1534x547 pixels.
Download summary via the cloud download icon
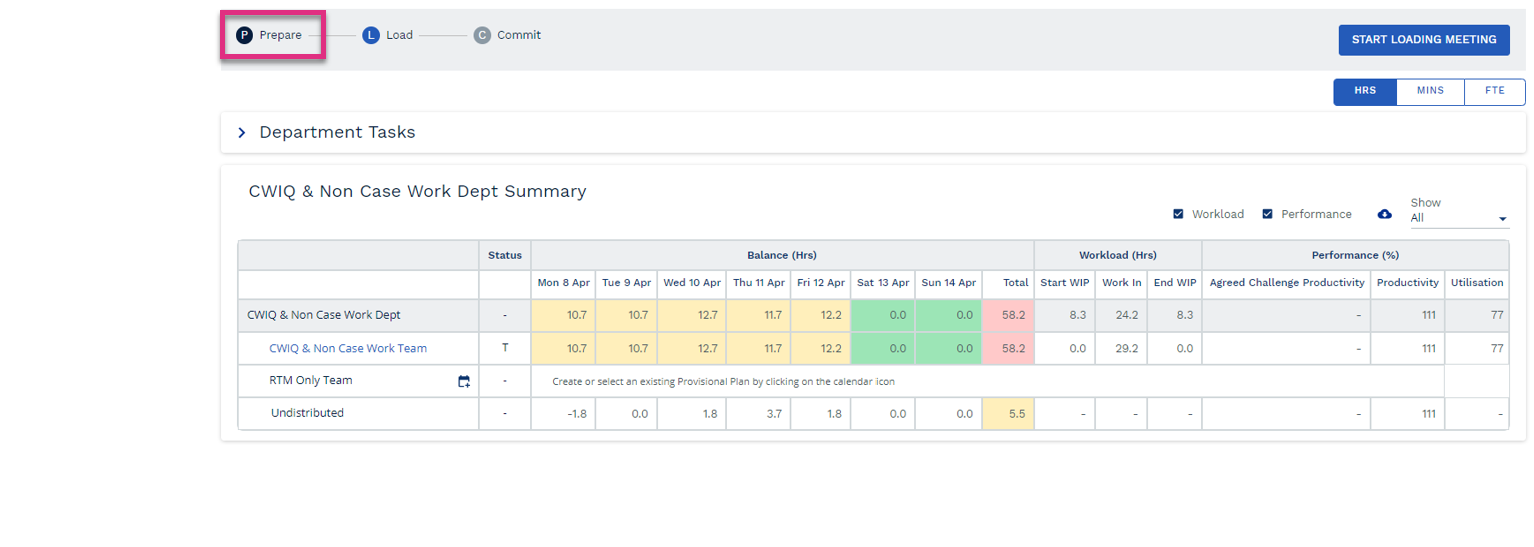coord(1385,214)
